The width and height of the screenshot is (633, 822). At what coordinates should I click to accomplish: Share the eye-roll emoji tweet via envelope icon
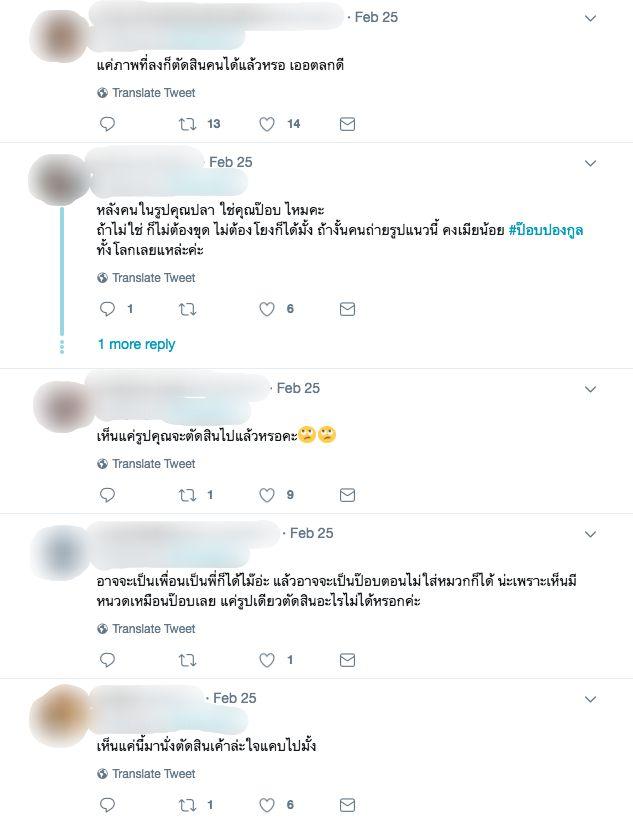347,495
